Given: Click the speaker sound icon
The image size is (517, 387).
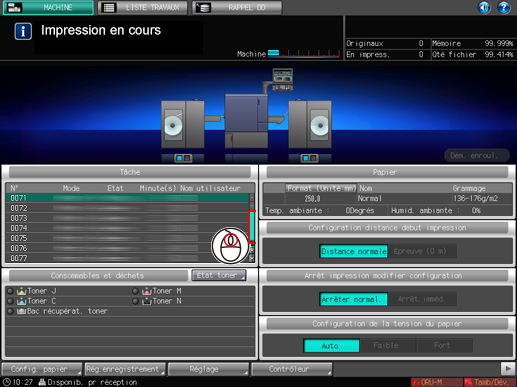Looking at the screenshot, I should tap(484, 7).
